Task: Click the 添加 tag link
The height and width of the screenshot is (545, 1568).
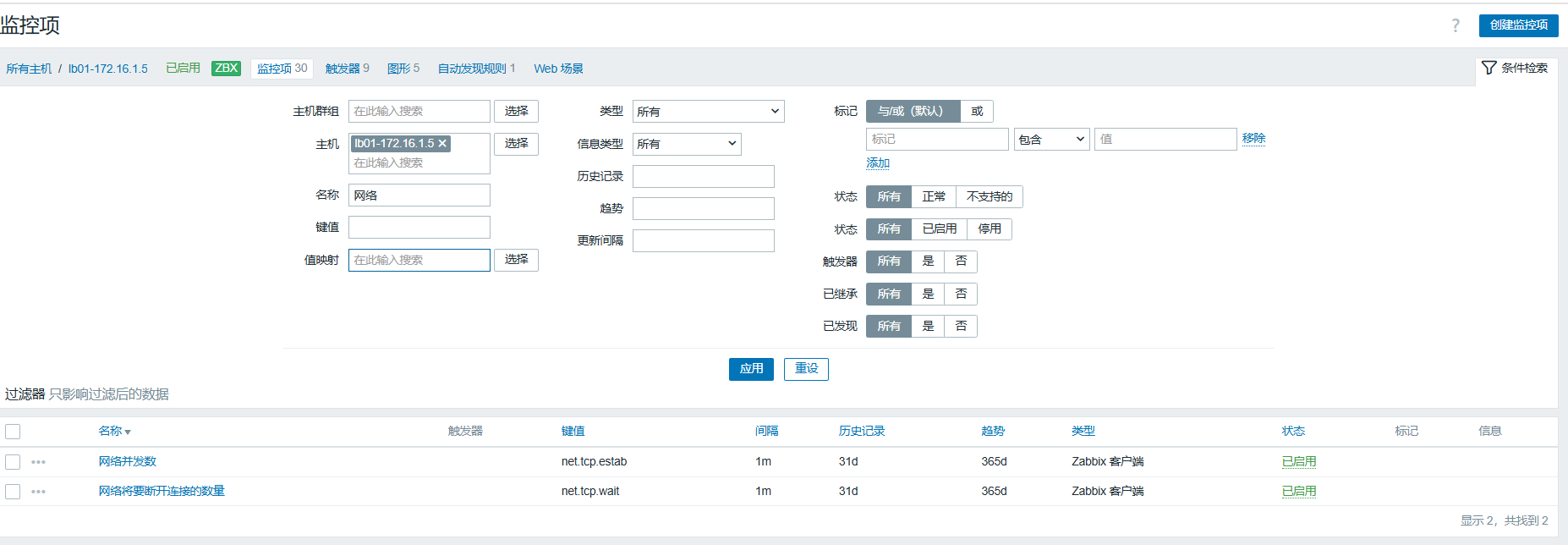Action: point(878,163)
